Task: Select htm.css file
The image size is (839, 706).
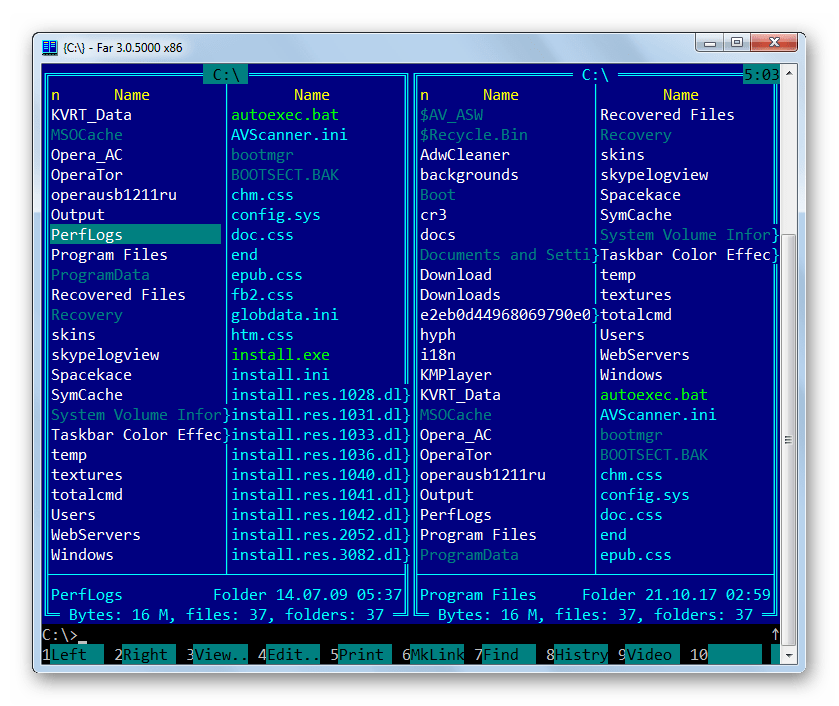Action: point(262,335)
